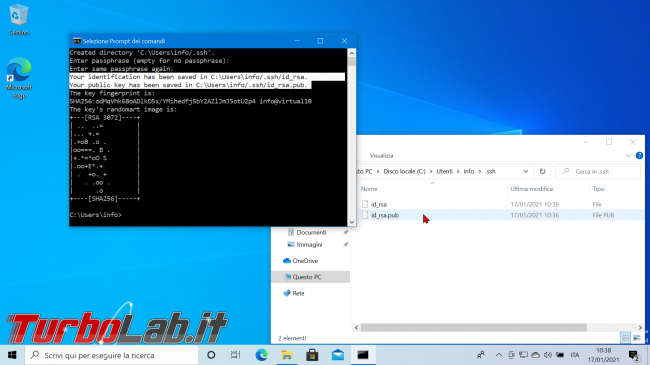Click the Cerca in .ssh search box
This screenshot has width=650, height=365.
598,171
